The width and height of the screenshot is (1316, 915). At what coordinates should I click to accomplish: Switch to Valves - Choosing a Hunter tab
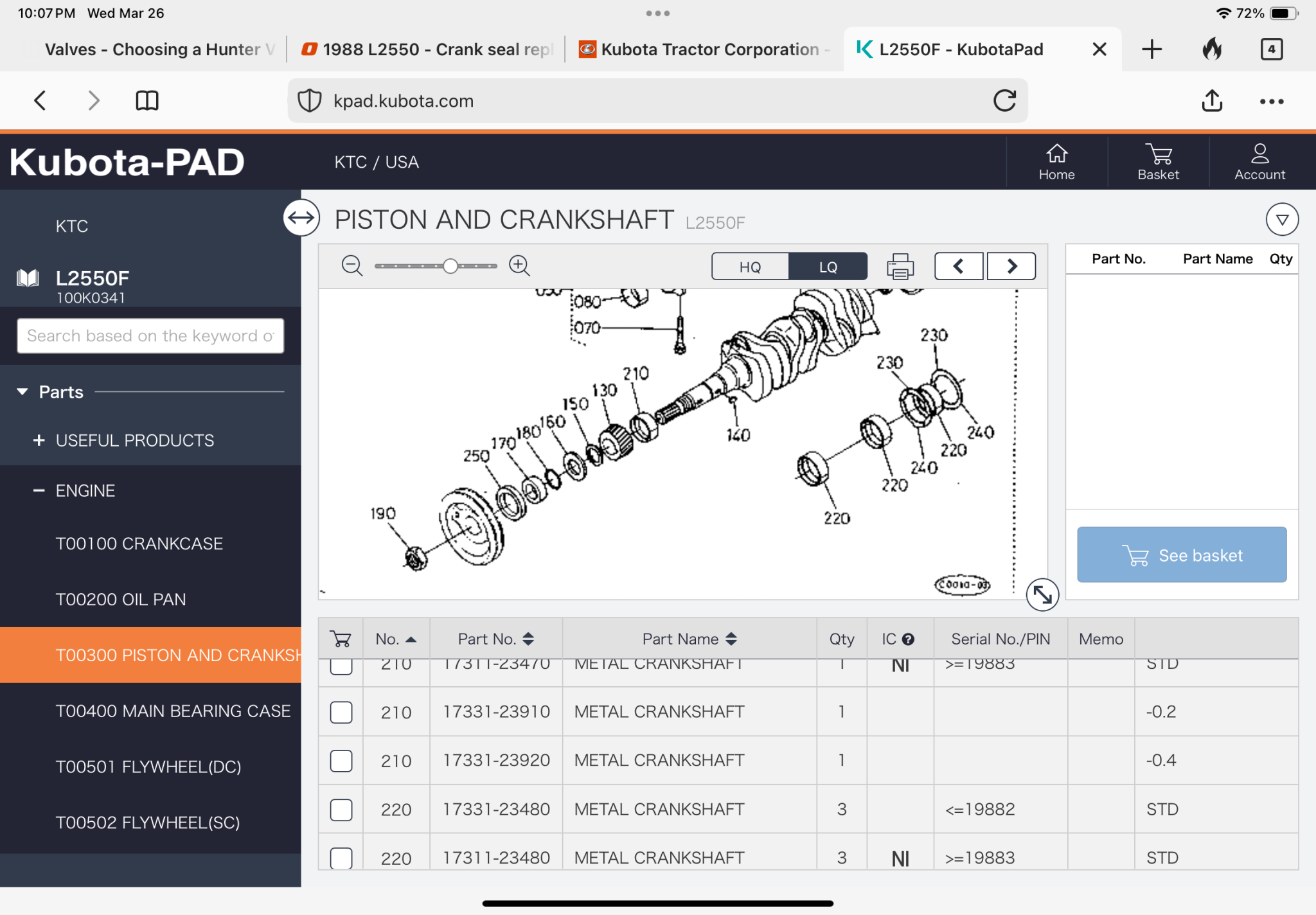click(x=160, y=49)
